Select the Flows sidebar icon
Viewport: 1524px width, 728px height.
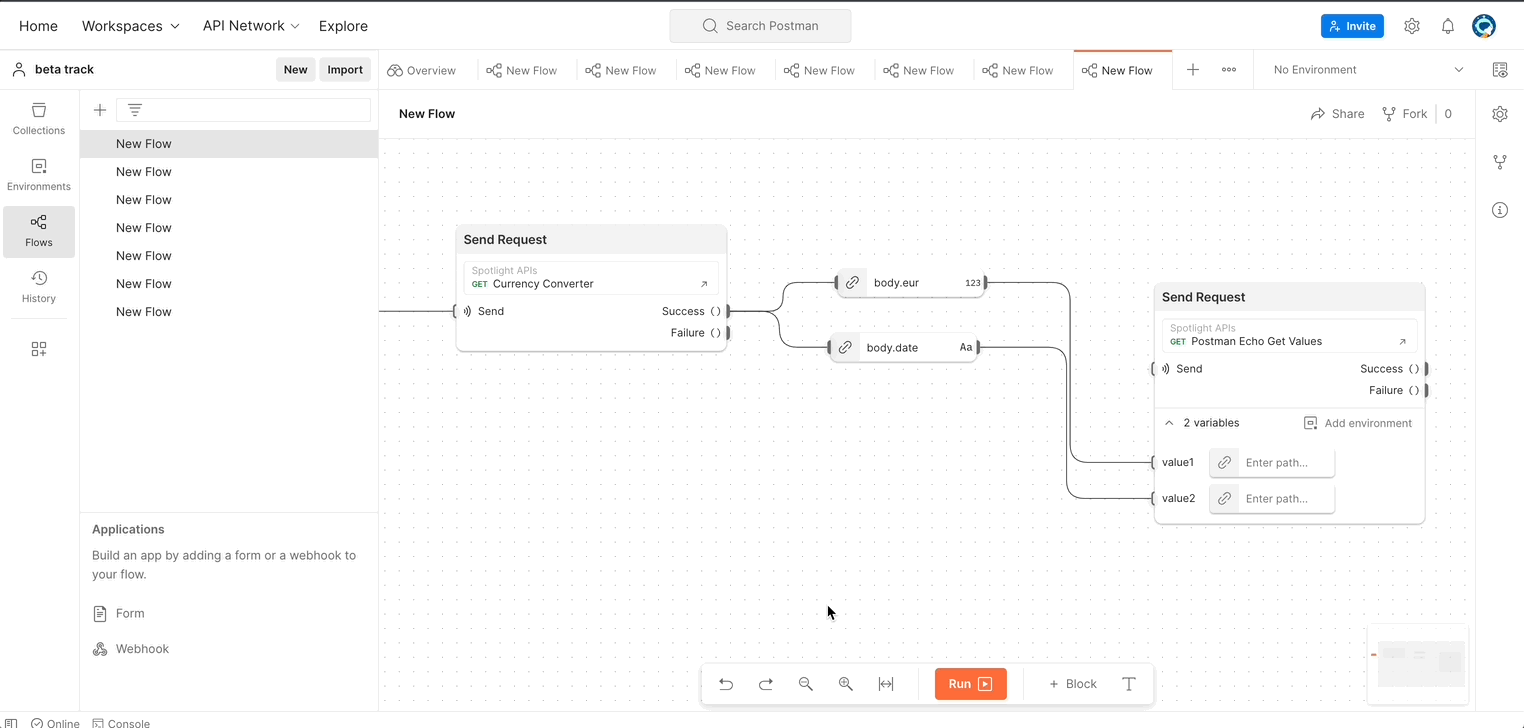pyautogui.click(x=39, y=231)
